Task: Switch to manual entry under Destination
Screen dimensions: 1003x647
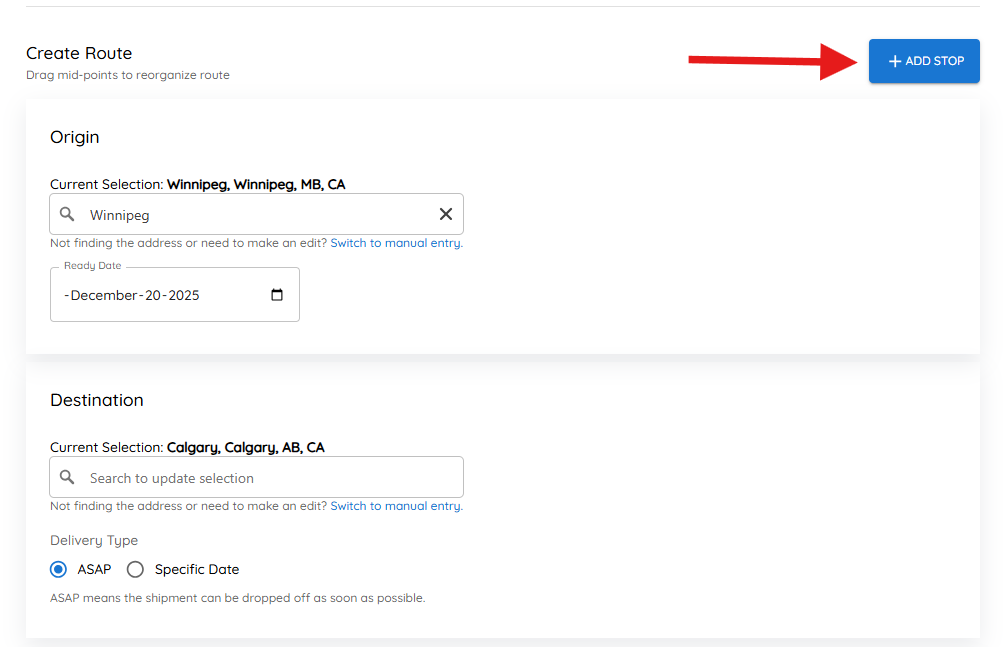Action: [x=396, y=506]
